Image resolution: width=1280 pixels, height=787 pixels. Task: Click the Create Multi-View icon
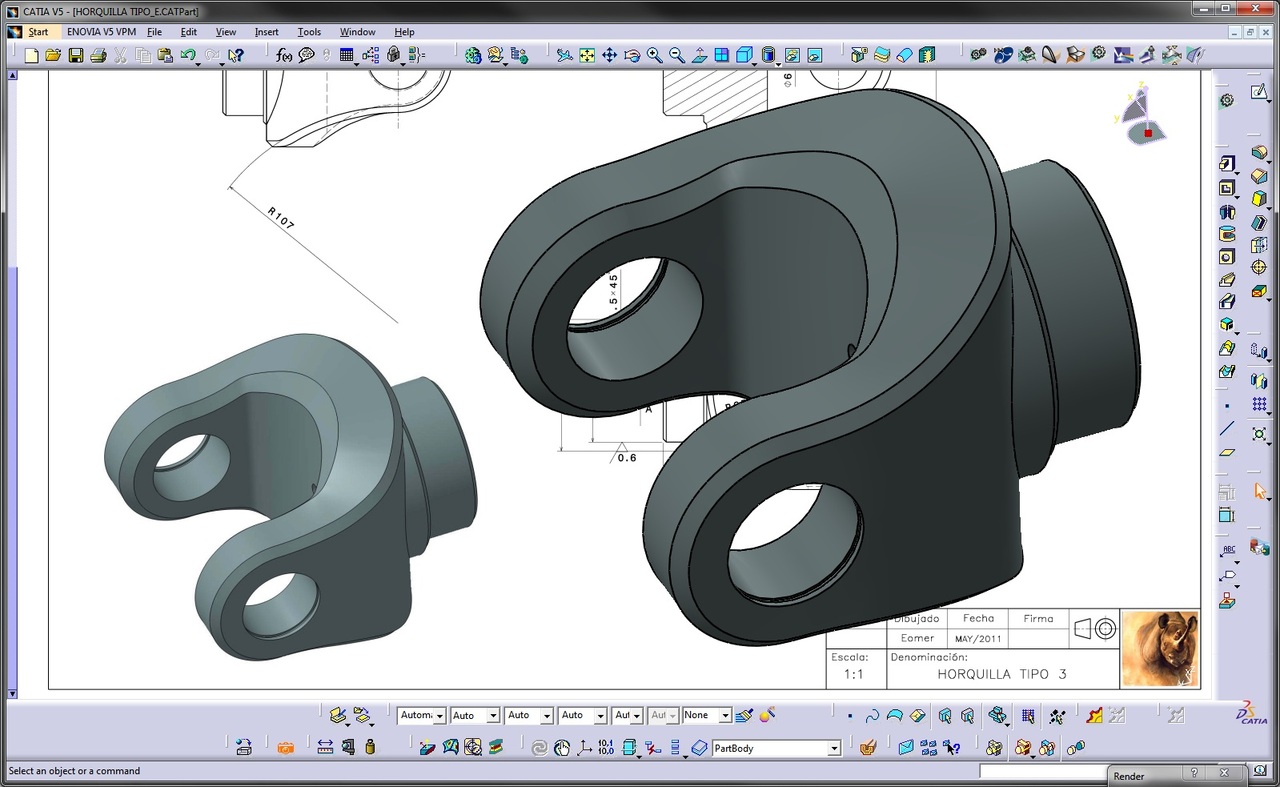coord(722,55)
